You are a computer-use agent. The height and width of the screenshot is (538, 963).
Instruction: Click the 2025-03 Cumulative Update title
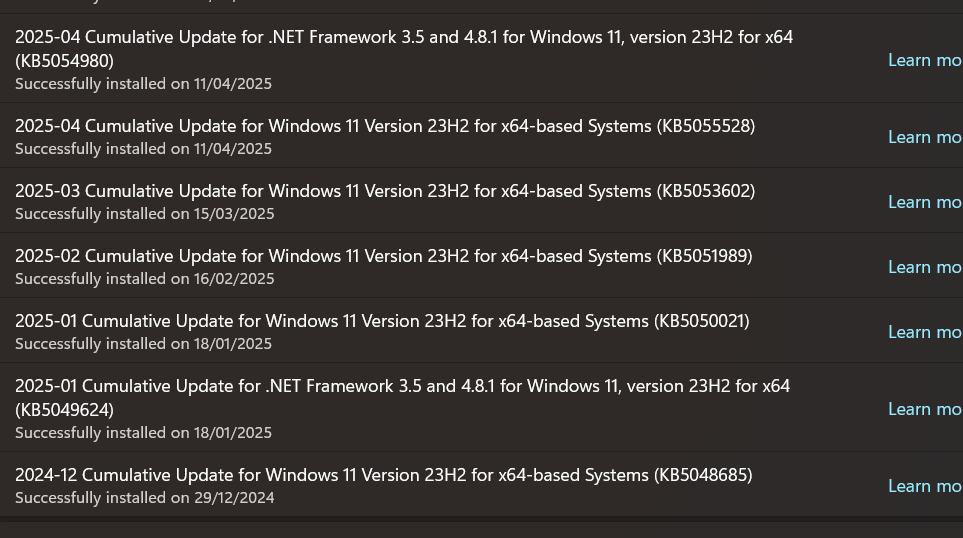click(385, 191)
